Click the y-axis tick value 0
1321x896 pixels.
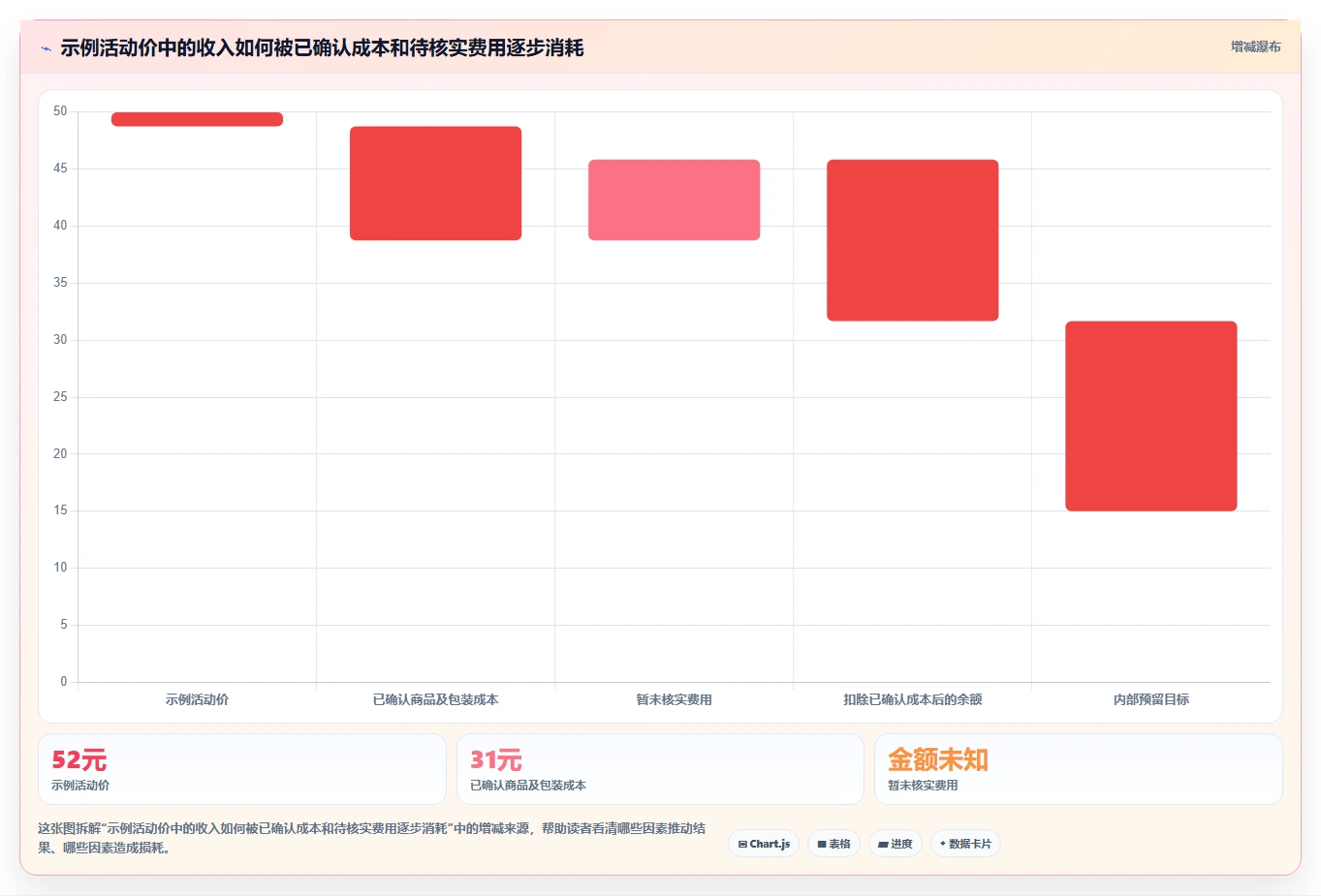64,682
